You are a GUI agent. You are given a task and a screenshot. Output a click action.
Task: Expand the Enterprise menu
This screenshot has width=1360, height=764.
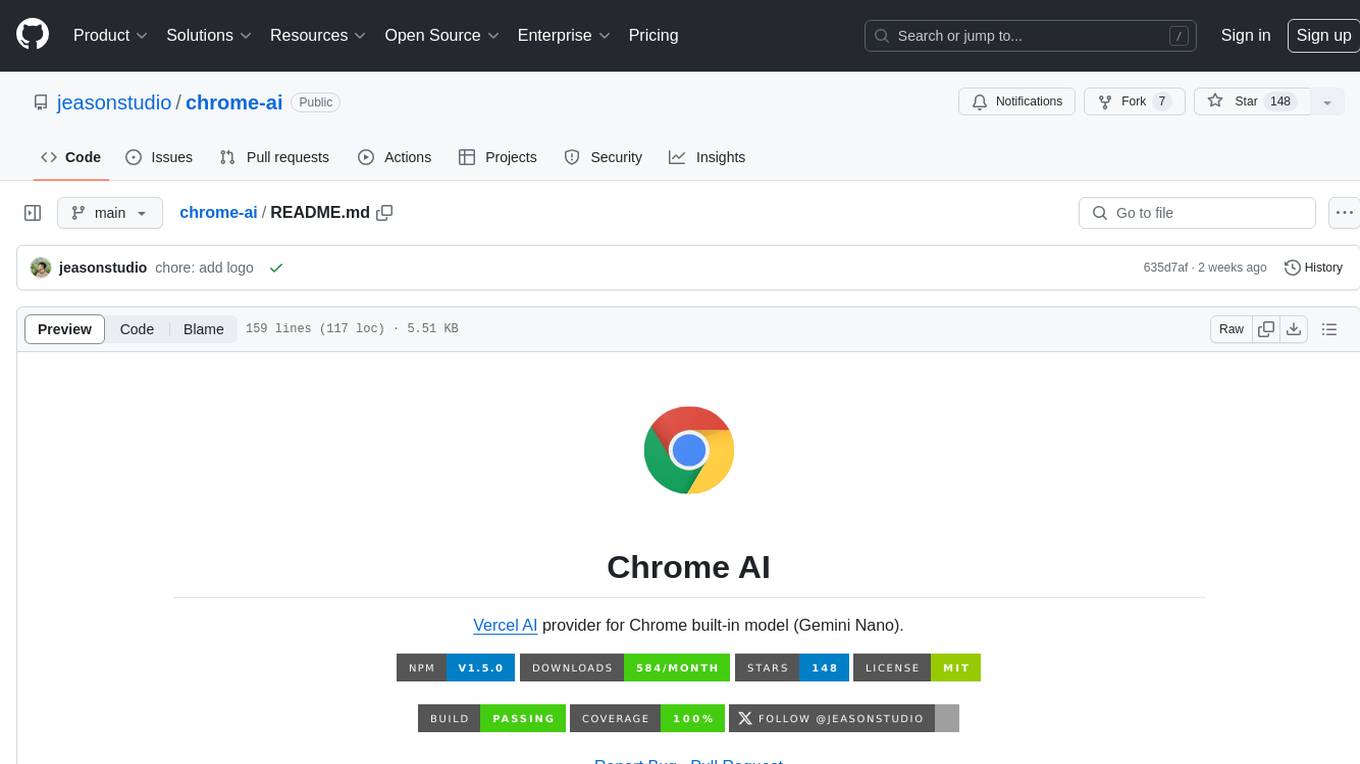pyautogui.click(x=564, y=35)
